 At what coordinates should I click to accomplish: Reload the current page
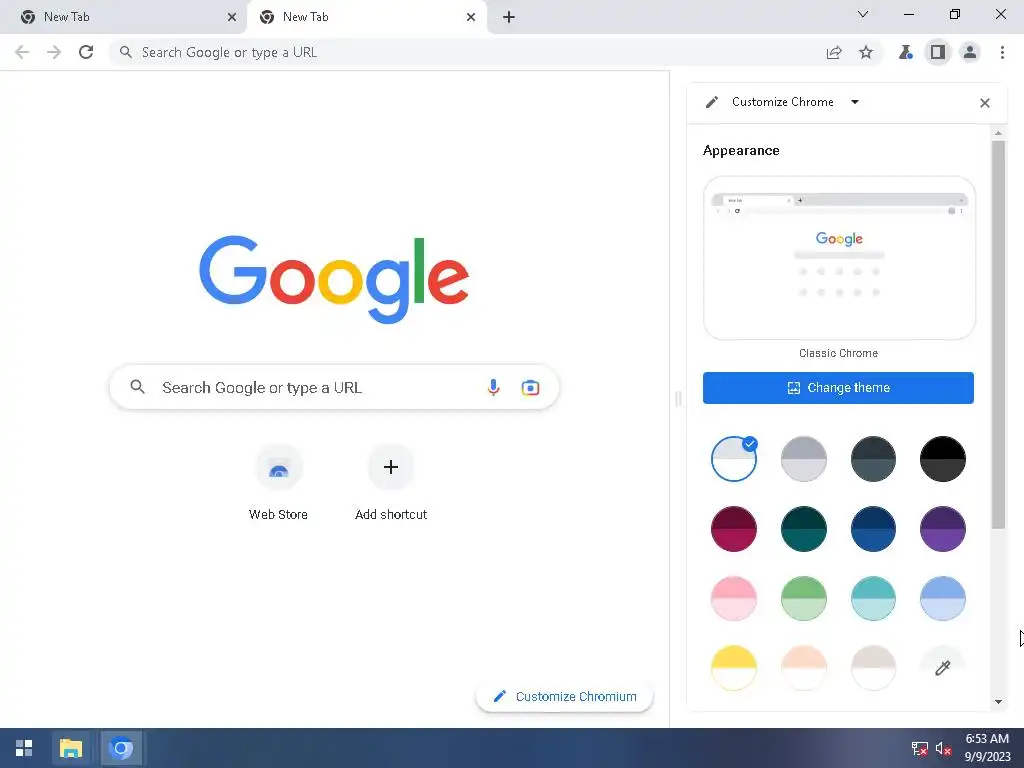(x=86, y=52)
